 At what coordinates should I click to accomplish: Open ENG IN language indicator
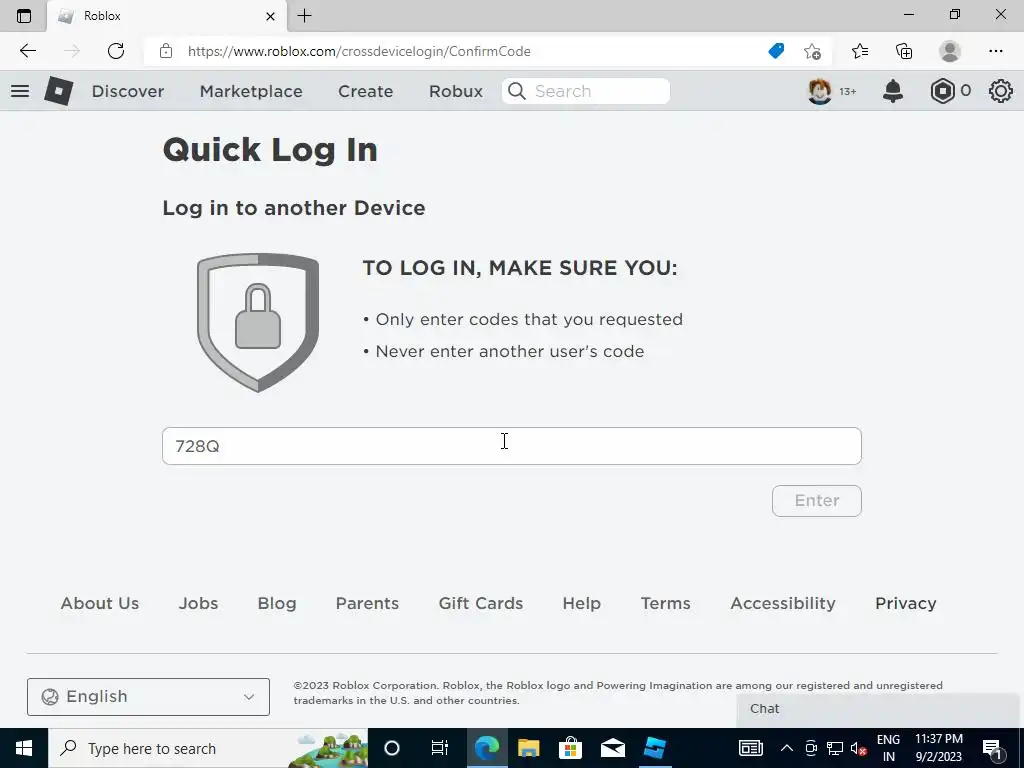pyautogui.click(x=888, y=748)
